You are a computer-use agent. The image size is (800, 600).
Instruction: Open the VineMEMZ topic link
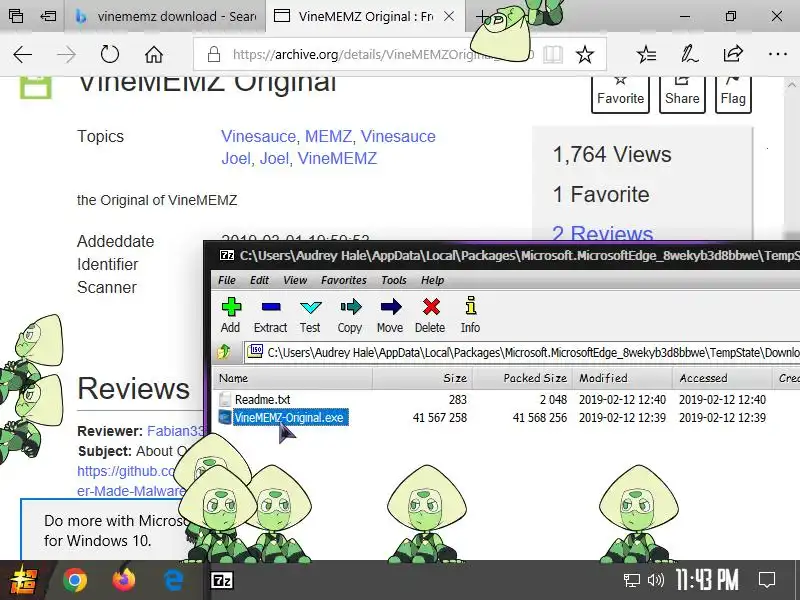point(337,158)
